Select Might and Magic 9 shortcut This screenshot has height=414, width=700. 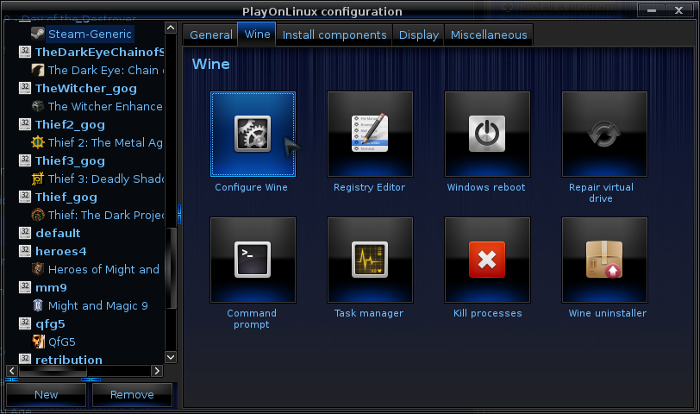pos(90,305)
